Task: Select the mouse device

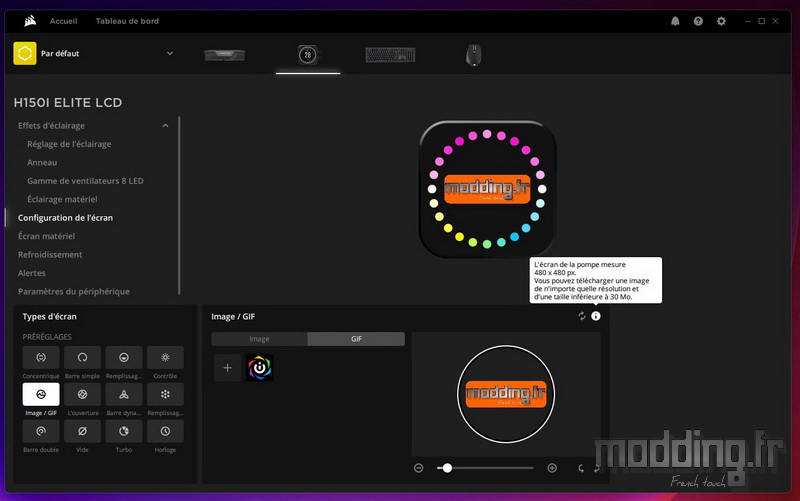Action: (473, 55)
